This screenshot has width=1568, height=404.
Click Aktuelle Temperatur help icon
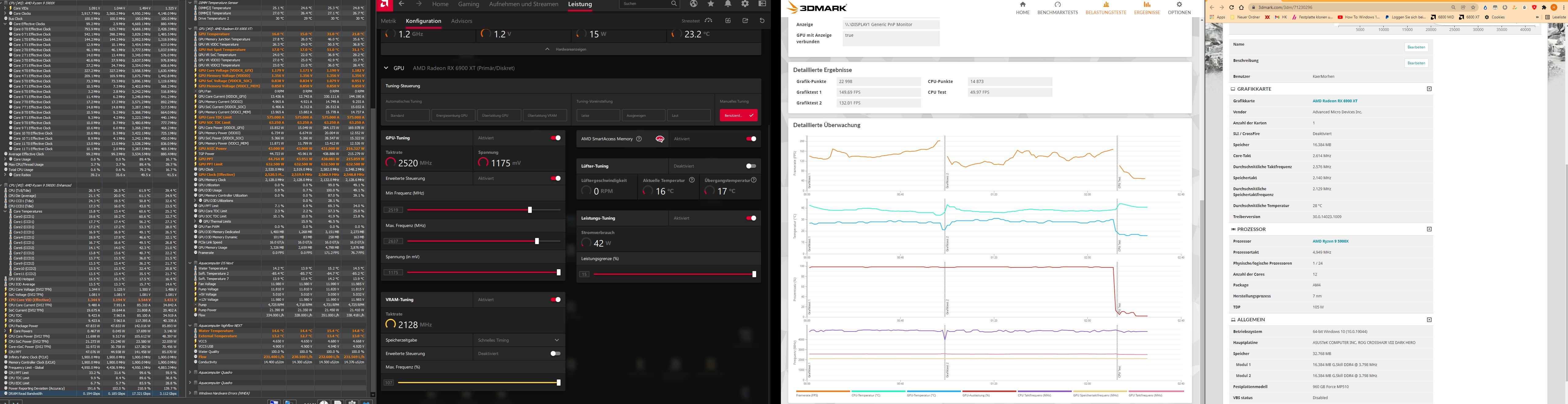(x=692, y=180)
